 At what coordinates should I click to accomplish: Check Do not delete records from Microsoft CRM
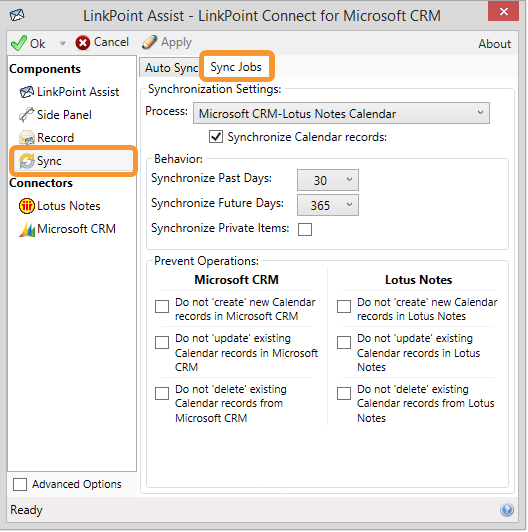pos(162,394)
